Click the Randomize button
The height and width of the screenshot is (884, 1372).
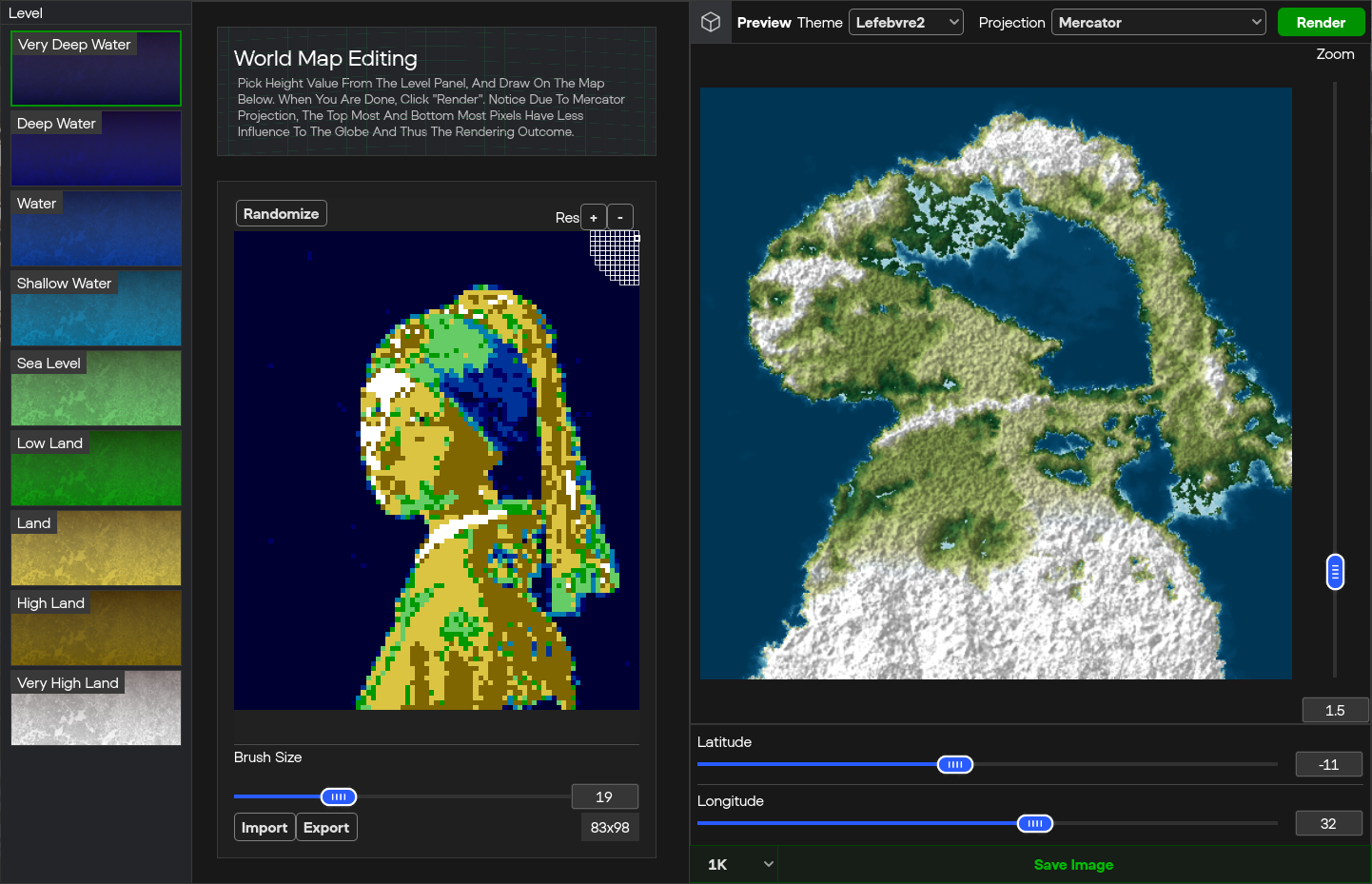click(282, 213)
